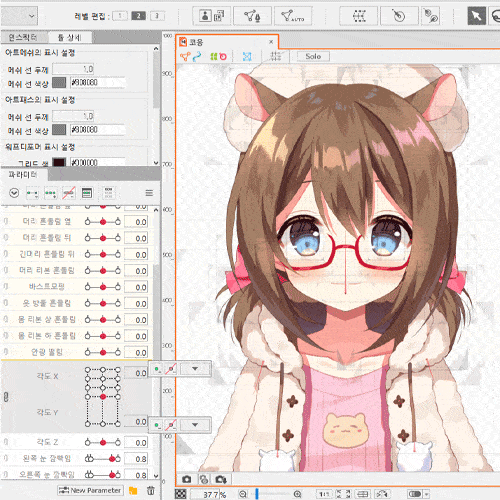
Task: Click the parameter list scroll-down arrow
Action: point(156,475)
